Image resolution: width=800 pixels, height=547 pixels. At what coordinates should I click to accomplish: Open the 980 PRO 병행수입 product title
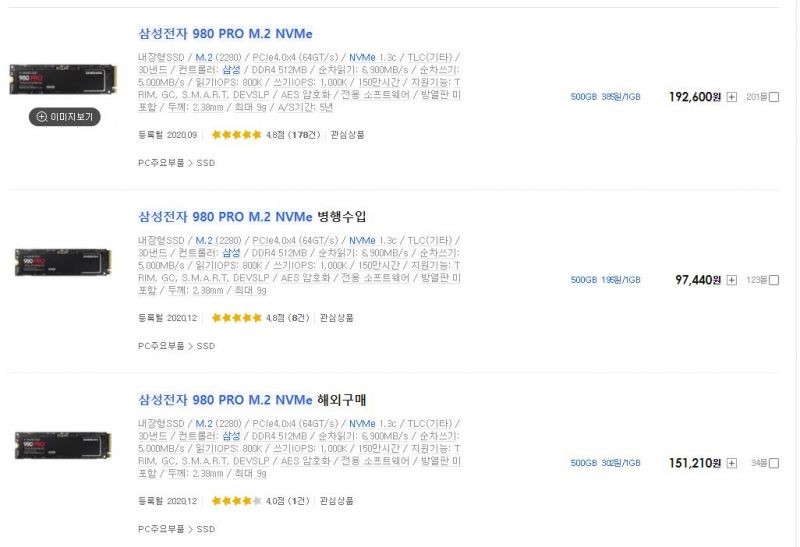[252, 217]
